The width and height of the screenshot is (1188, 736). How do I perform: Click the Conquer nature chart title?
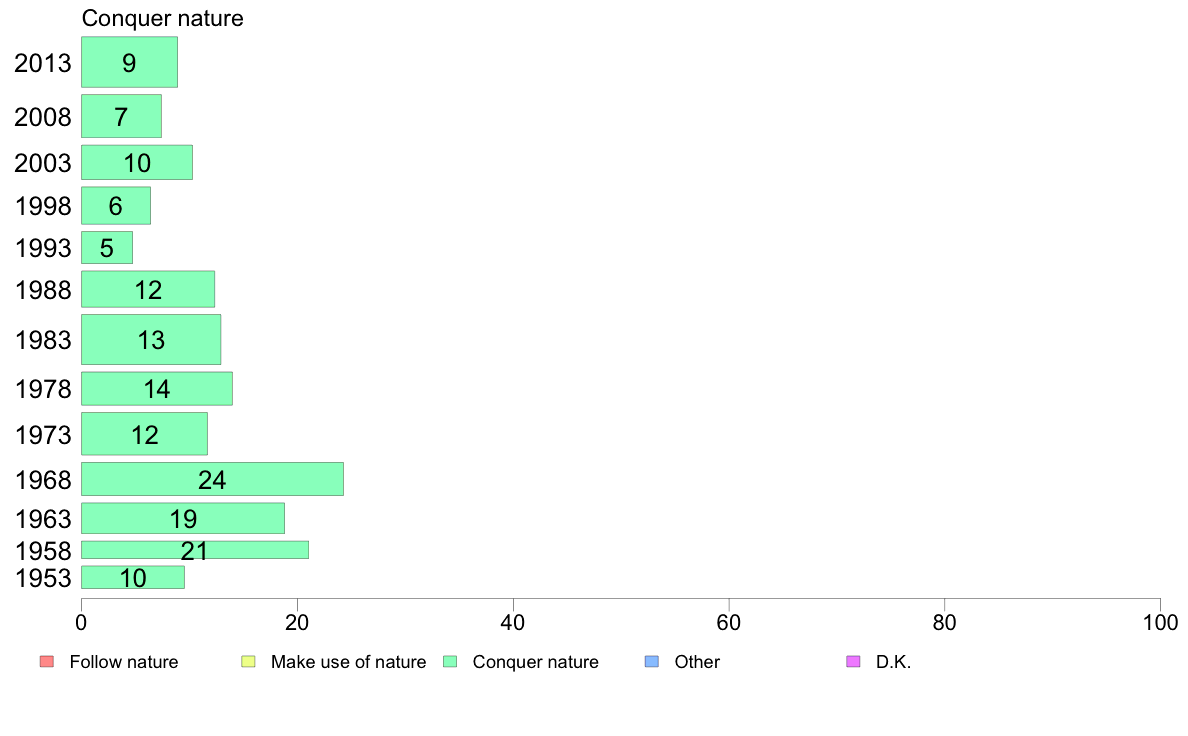[162, 18]
